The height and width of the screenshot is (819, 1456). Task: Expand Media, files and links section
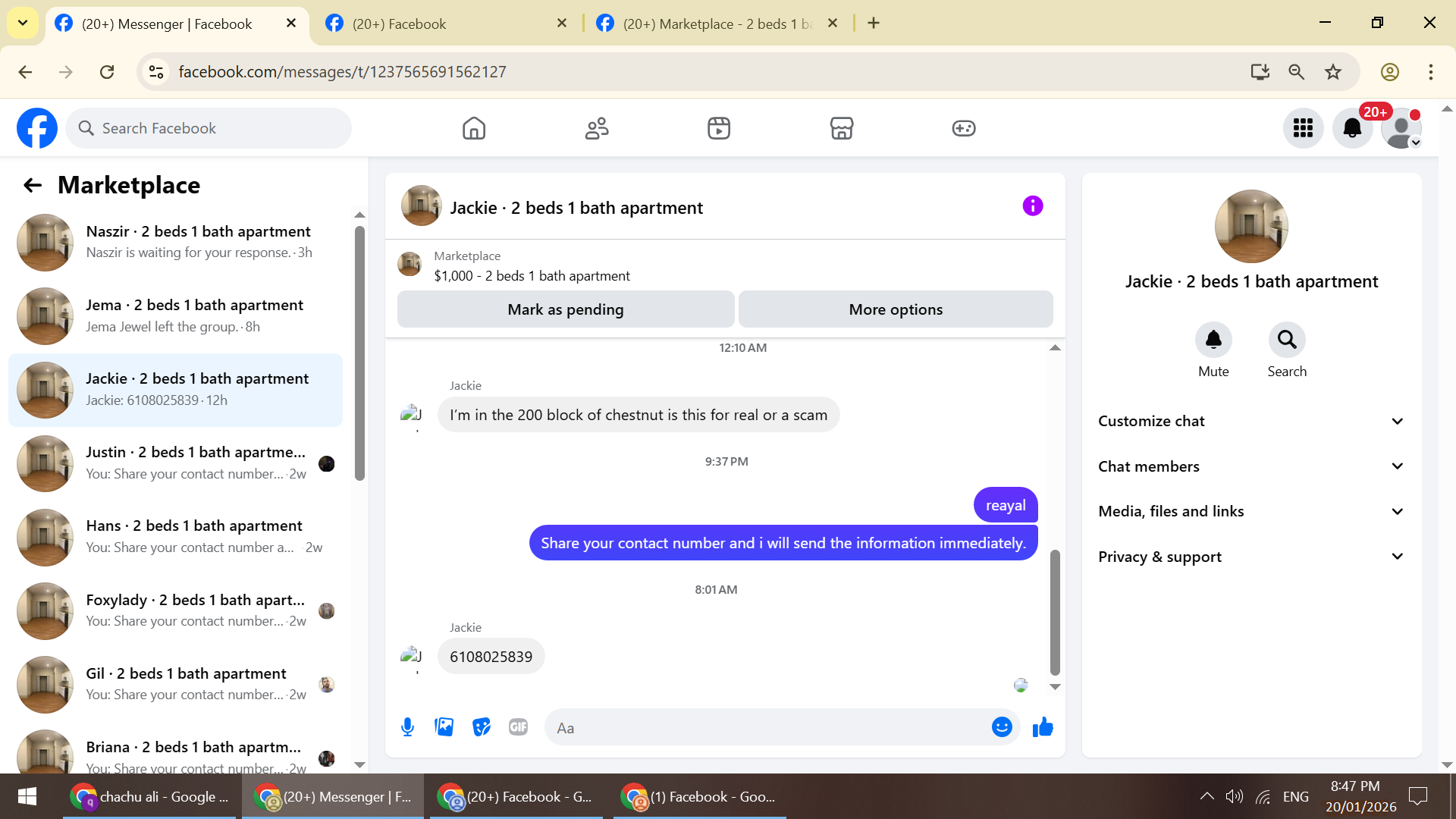1251,512
